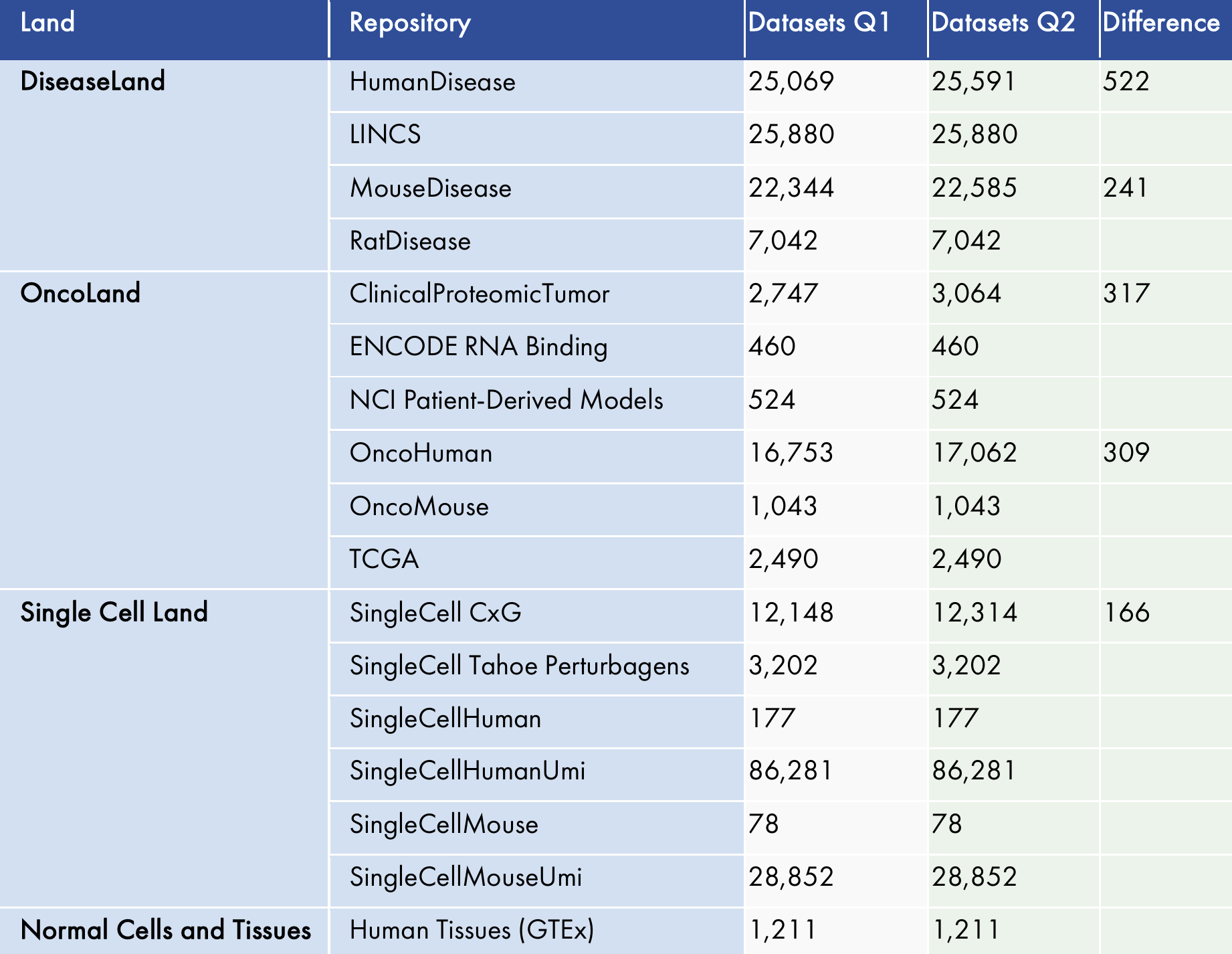Select NCI Patient-Derived Models Q2 value

click(955, 400)
